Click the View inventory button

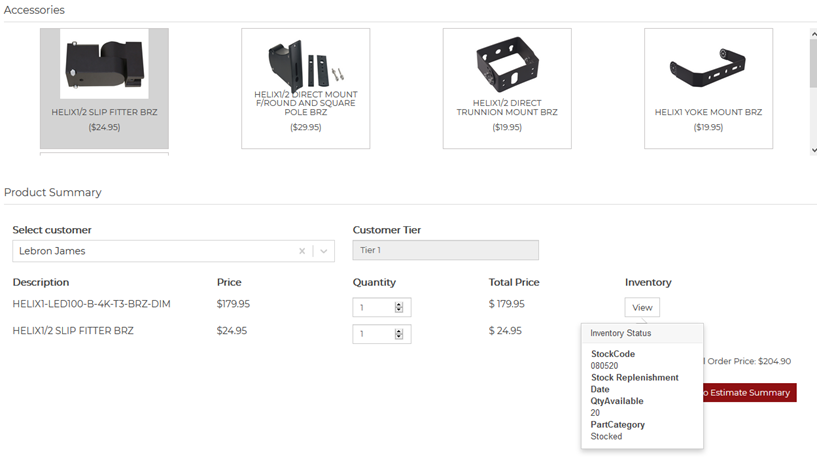click(x=642, y=308)
